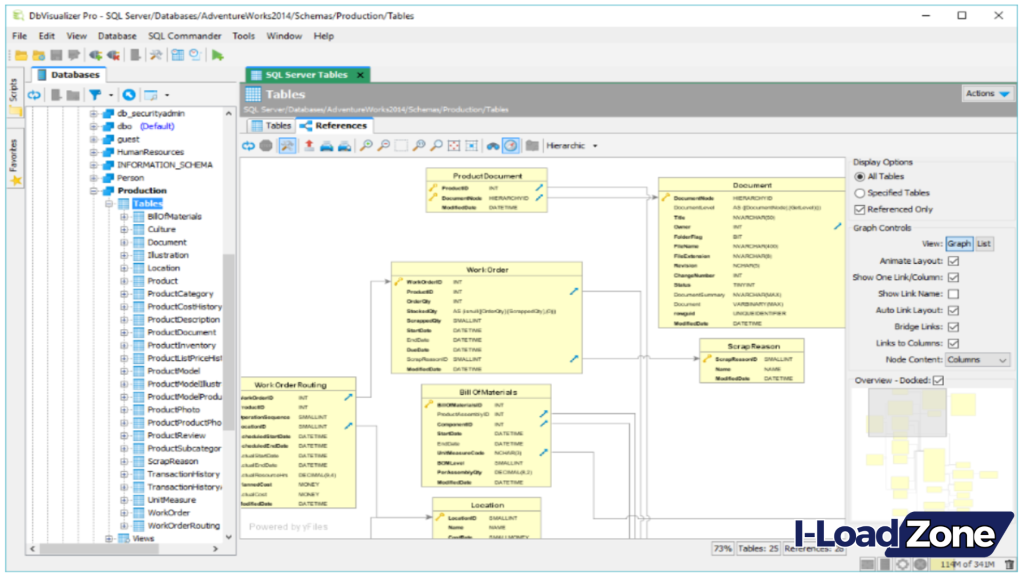The height and width of the screenshot is (576, 1024).
Task: Click the blue round locate icon in Databases panel
Action: 129,95
